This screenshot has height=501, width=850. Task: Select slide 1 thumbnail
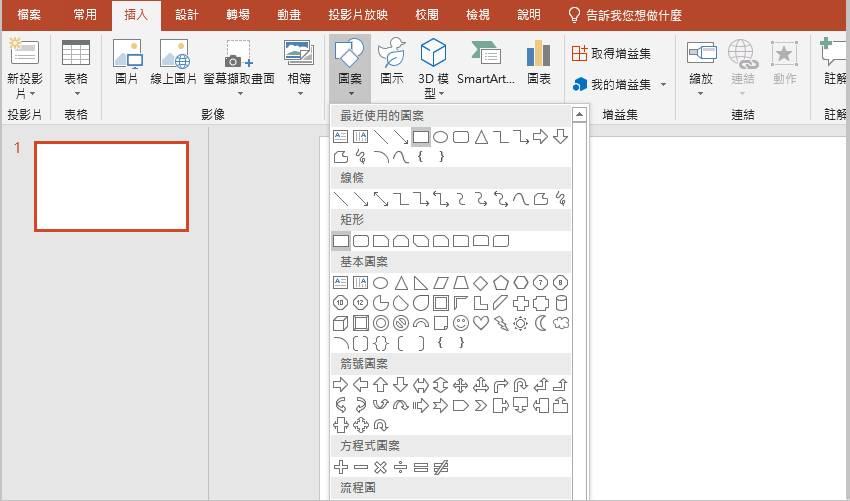click(x=111, y=186)
